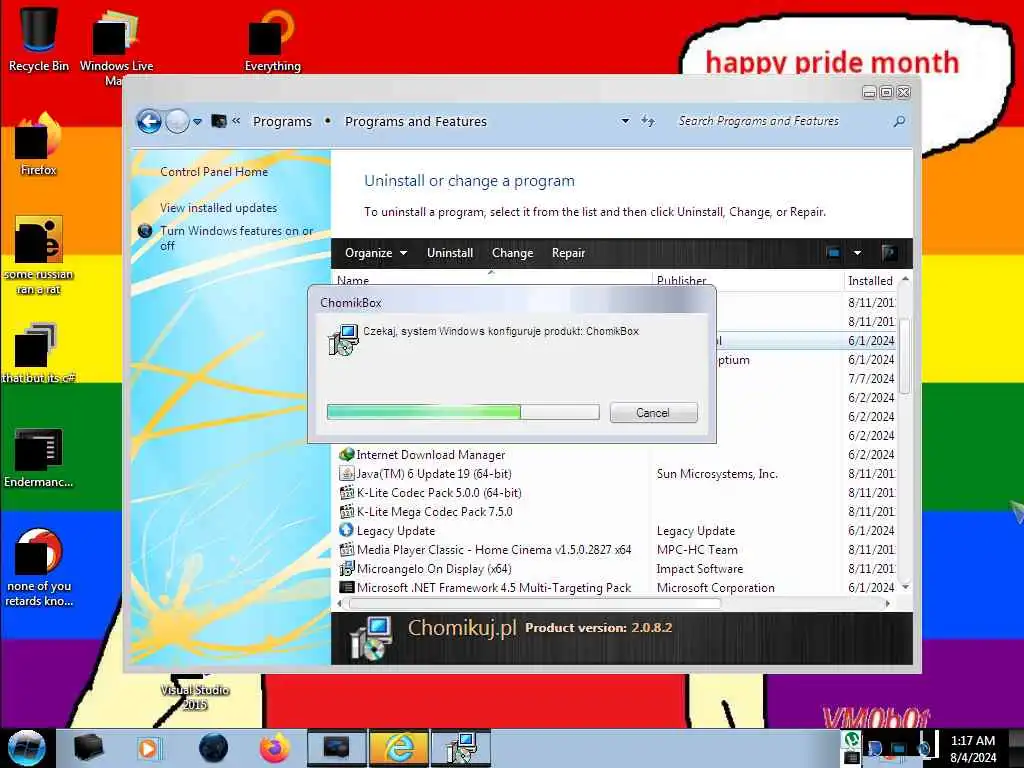
Task: Click Repair in the toolbar
Action: (x=568, y=253)
